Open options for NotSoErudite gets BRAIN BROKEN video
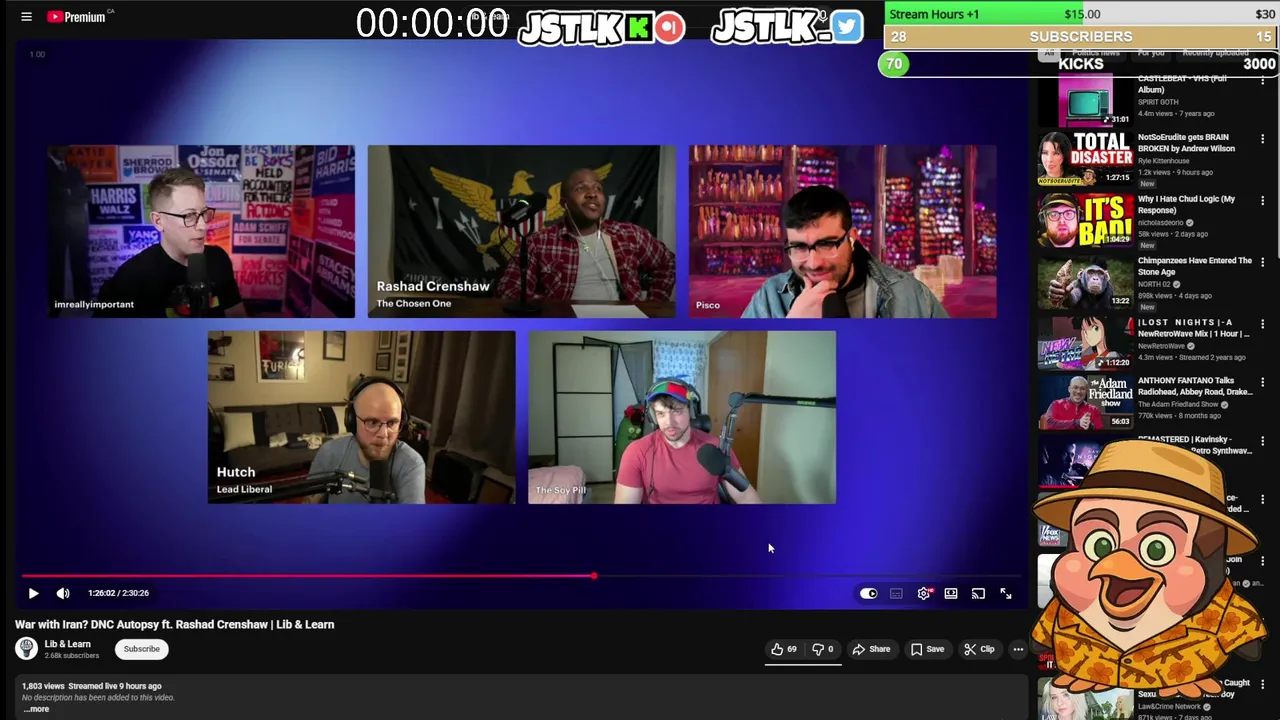The image size is (1280, 720). tap(1262, 139)
